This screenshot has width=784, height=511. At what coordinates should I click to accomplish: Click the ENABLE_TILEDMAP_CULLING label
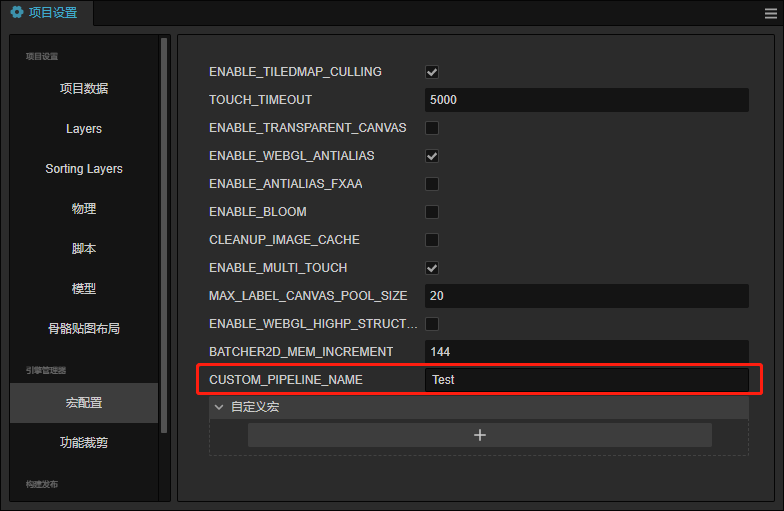click(295, 72)
